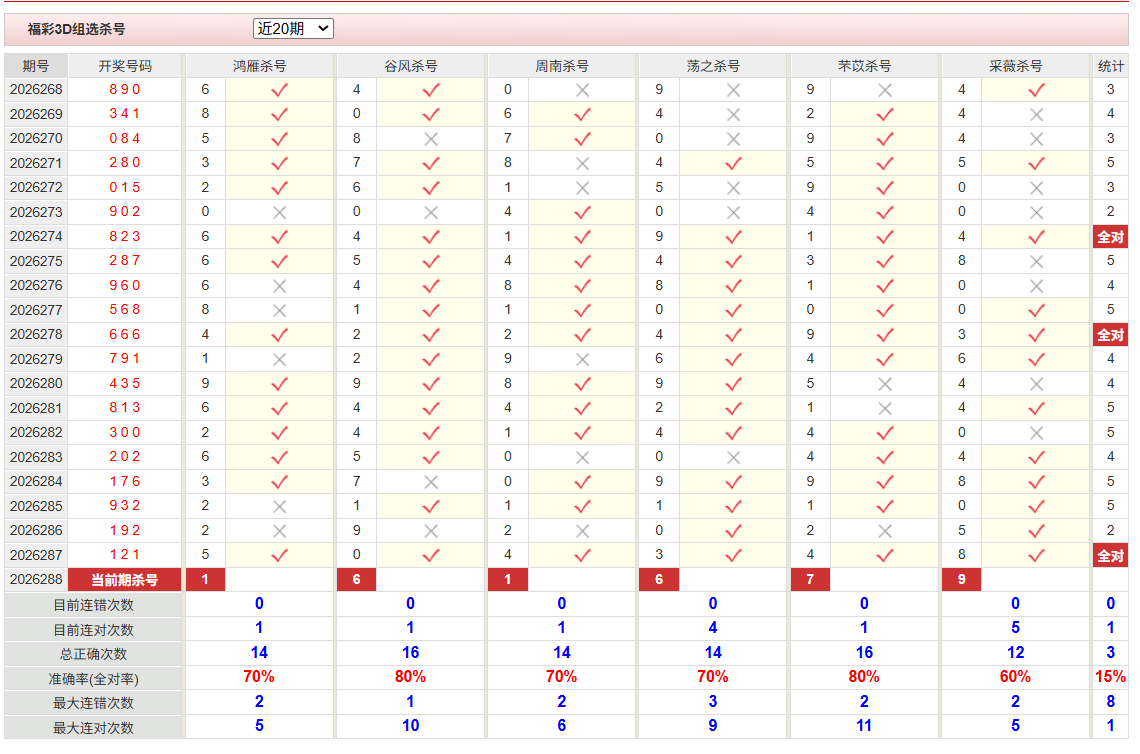Click the 荡之杀号 cross mark in row 2026283

click(x=733, y=457)
